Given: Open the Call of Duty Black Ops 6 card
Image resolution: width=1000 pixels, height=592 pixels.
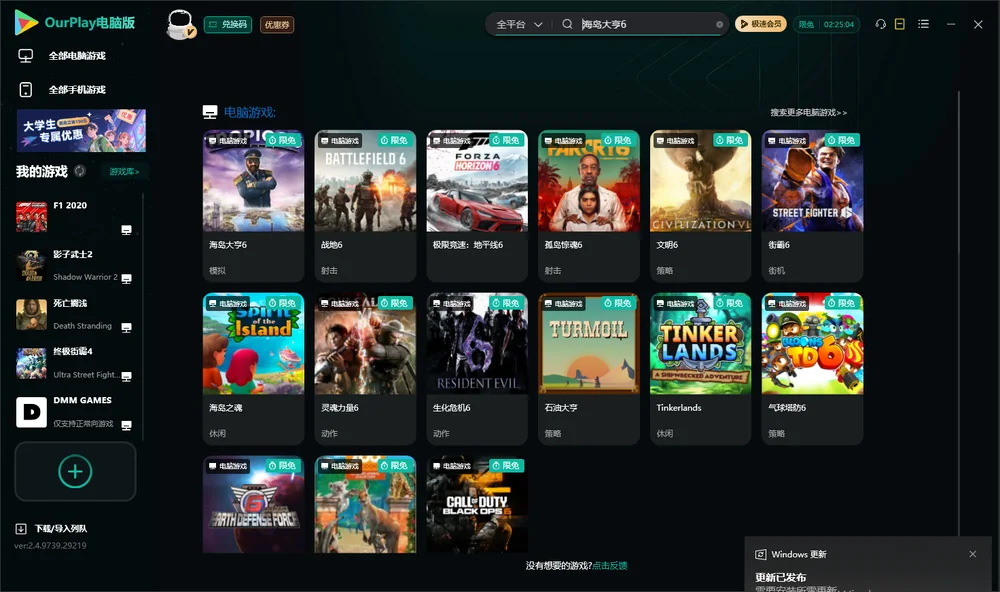Looking at the screenshot, I should pyautogui.click(x=477, y=504).
